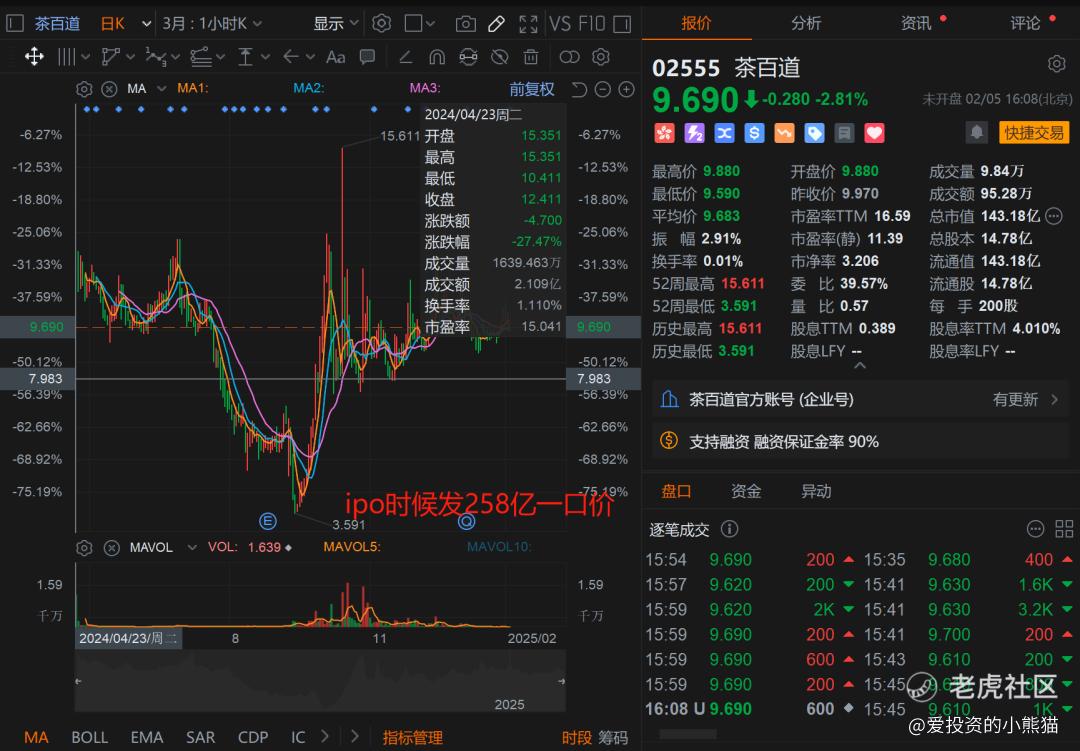Delete all drawings with trash icon

tap(530, 56)
